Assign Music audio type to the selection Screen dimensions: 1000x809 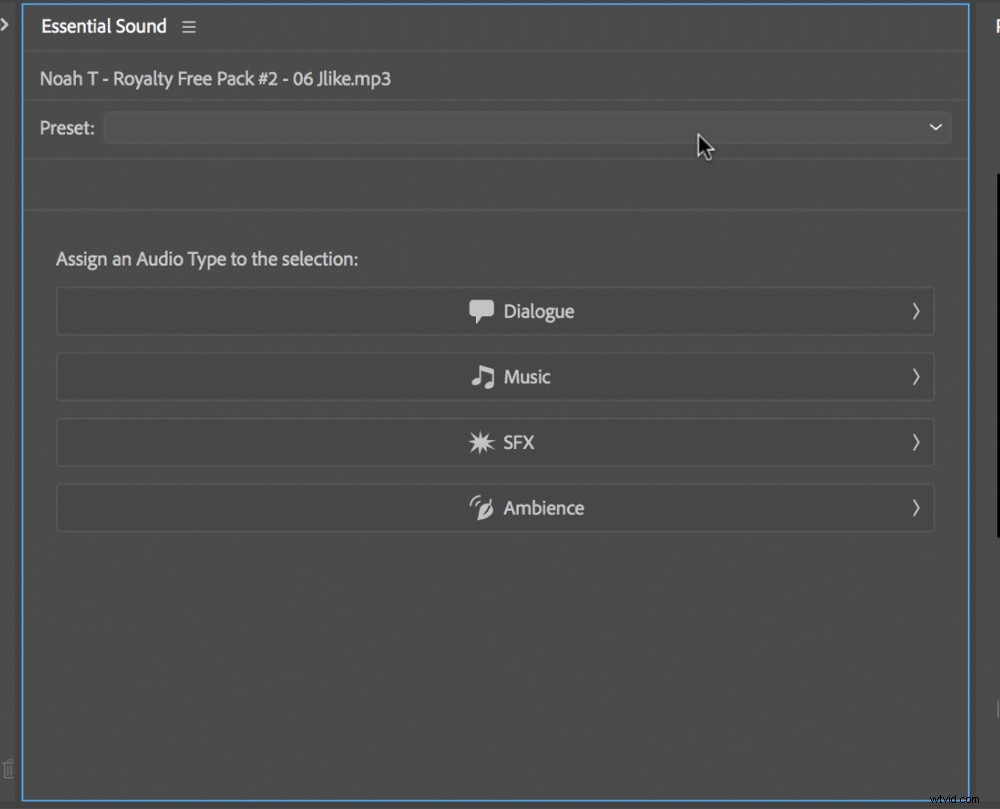495,377
